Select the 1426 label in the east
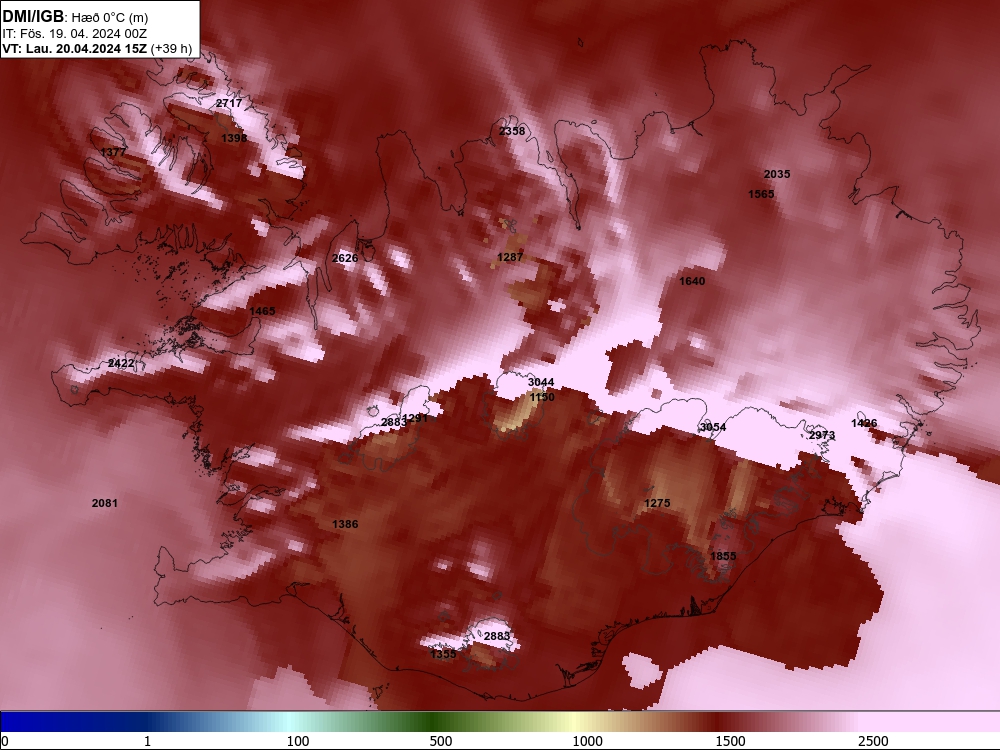Image resolution: width=1000 pixels, height=750 pixels. [x=864, y=423]
